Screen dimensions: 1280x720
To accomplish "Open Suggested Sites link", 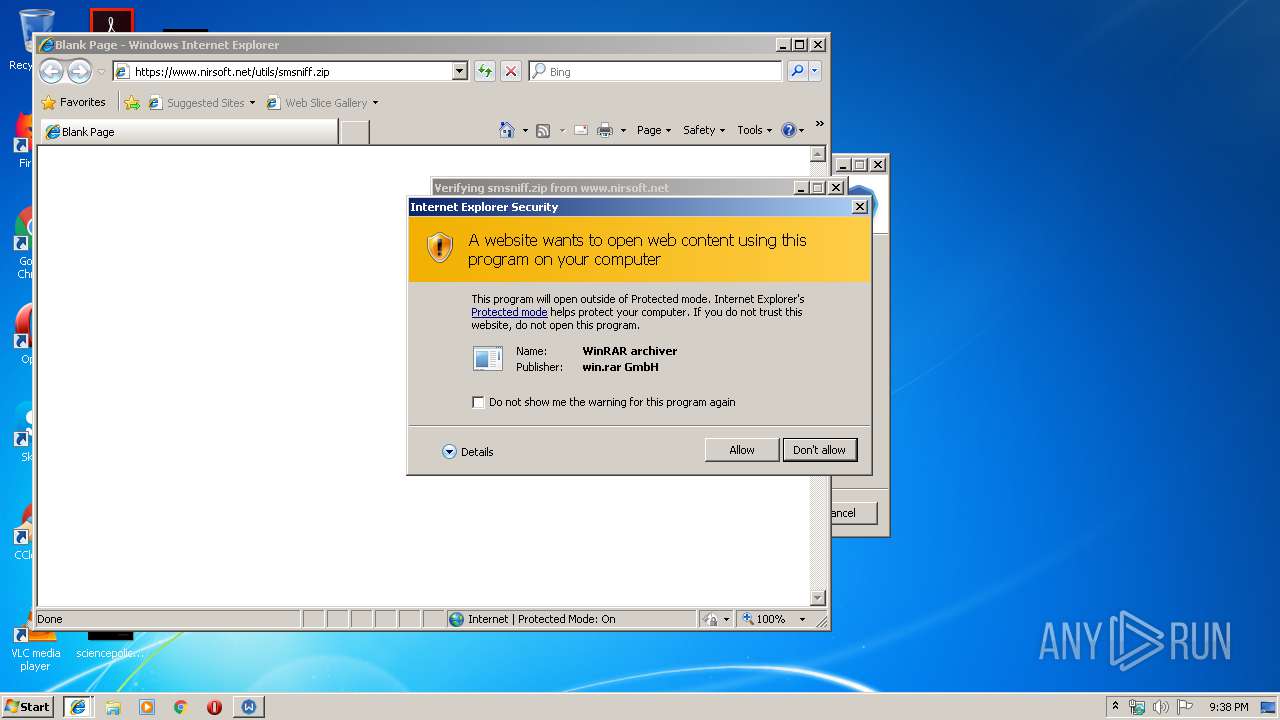I will point(201,103).
